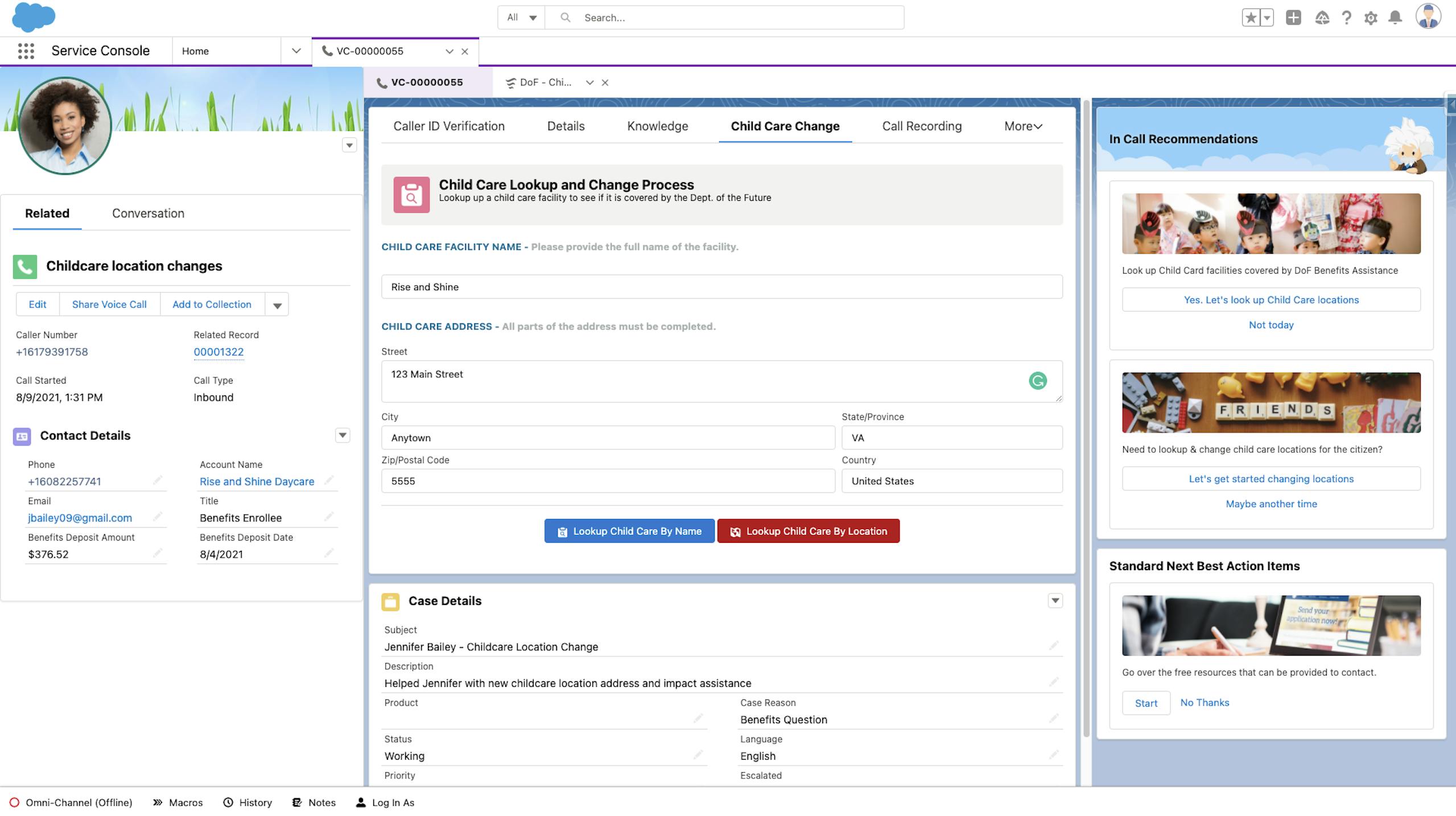Edit the Subject field pencil icon
1456x816 pixels.
[x=1053, y=646]
